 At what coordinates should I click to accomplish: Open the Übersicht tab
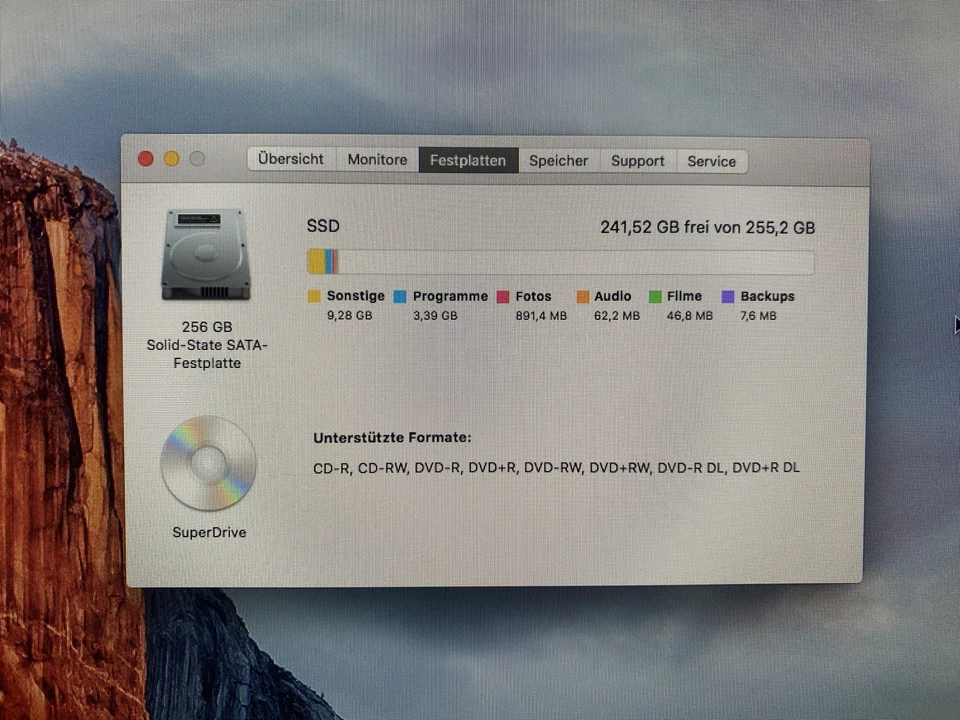[x=291, y=160]
